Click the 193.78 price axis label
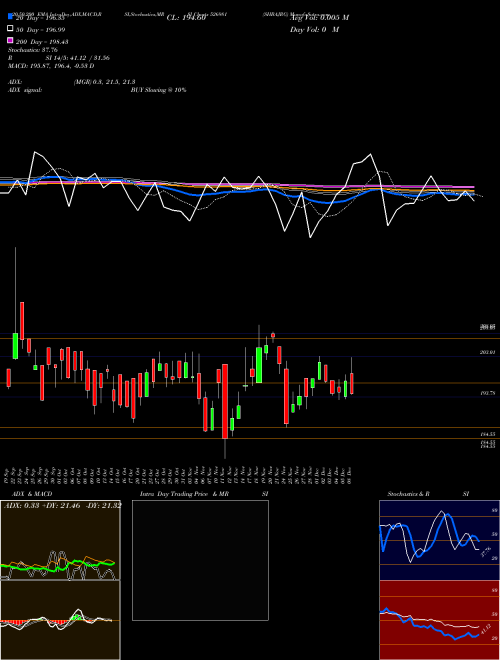 coord(488,393)
